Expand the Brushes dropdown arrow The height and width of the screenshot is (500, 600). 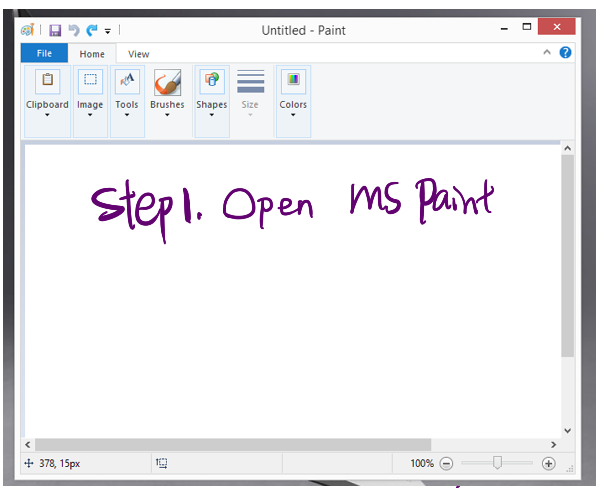click(x=167, y=115)
